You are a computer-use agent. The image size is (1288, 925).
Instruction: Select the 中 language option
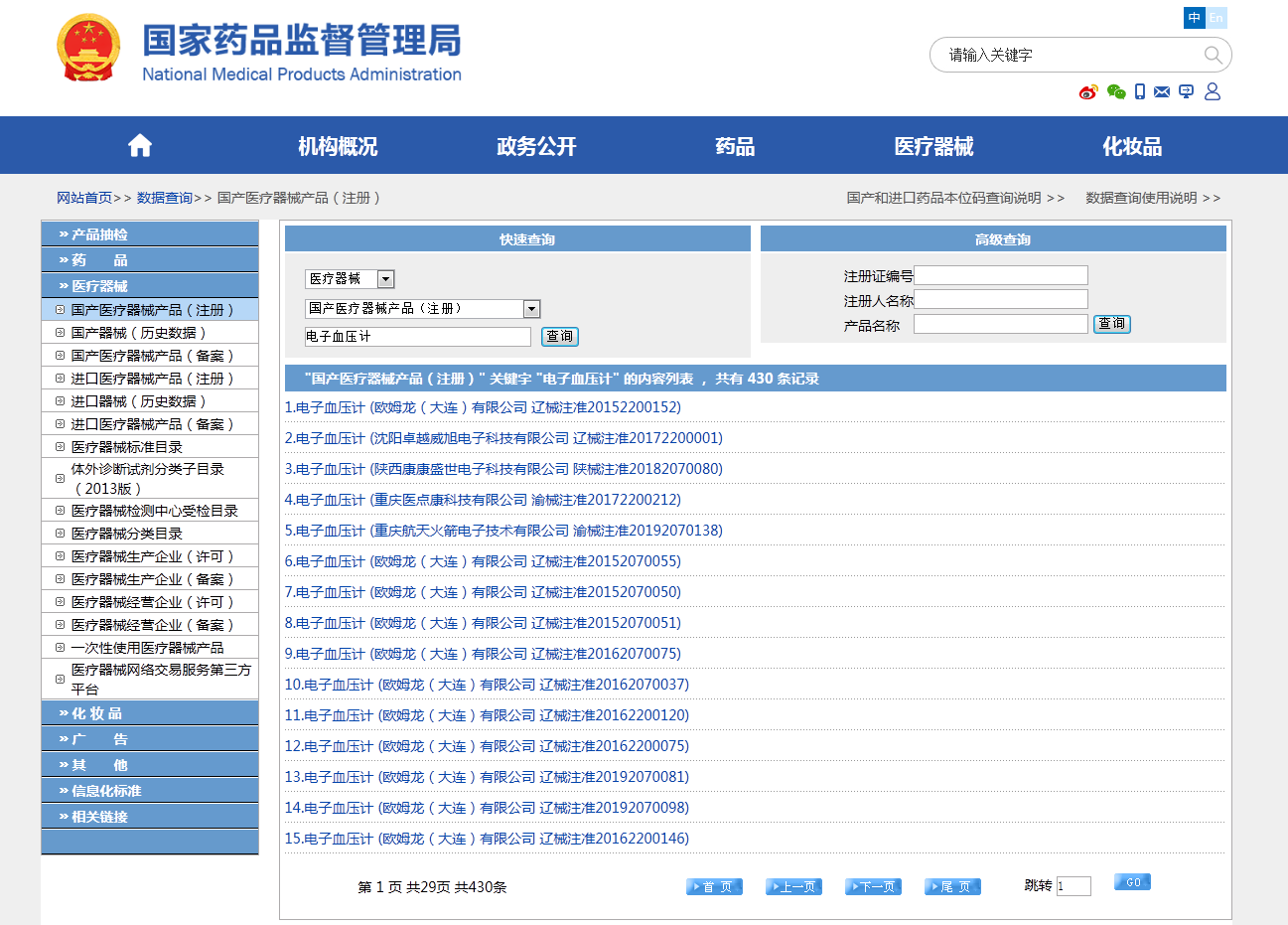click(1194, 18)
